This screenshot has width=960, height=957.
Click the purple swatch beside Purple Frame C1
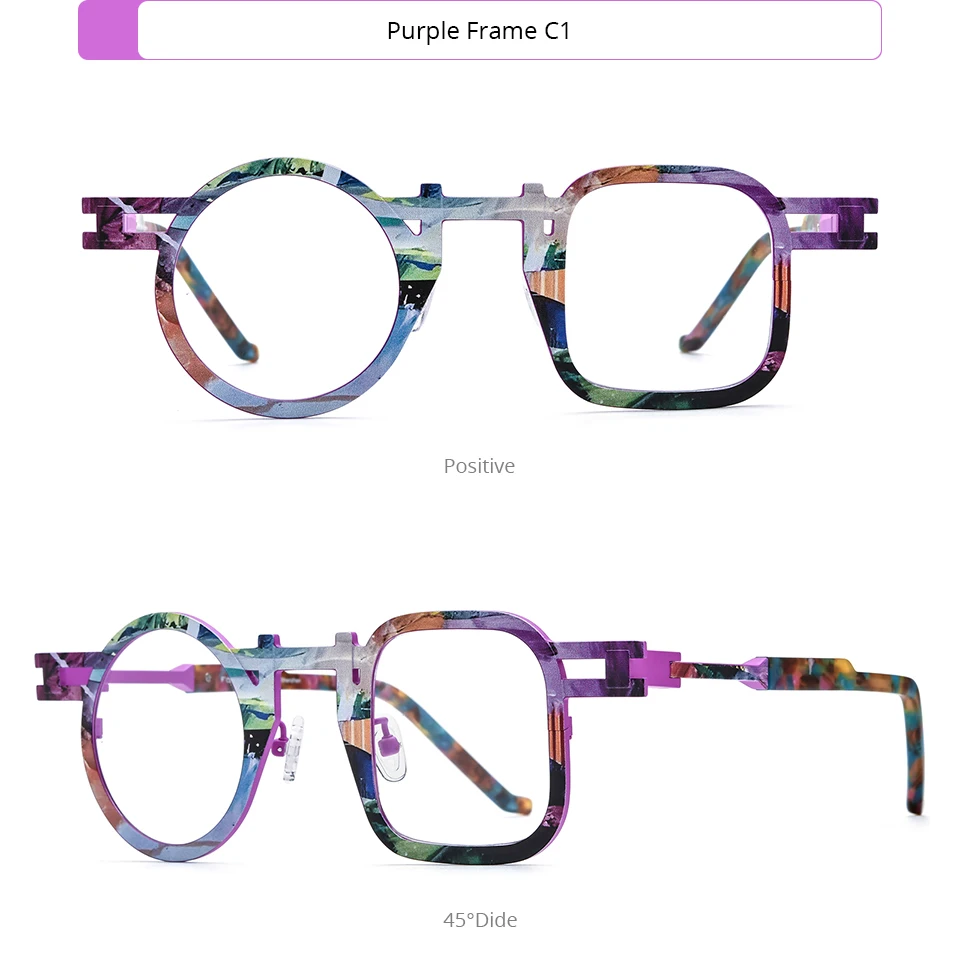(108, 30)
